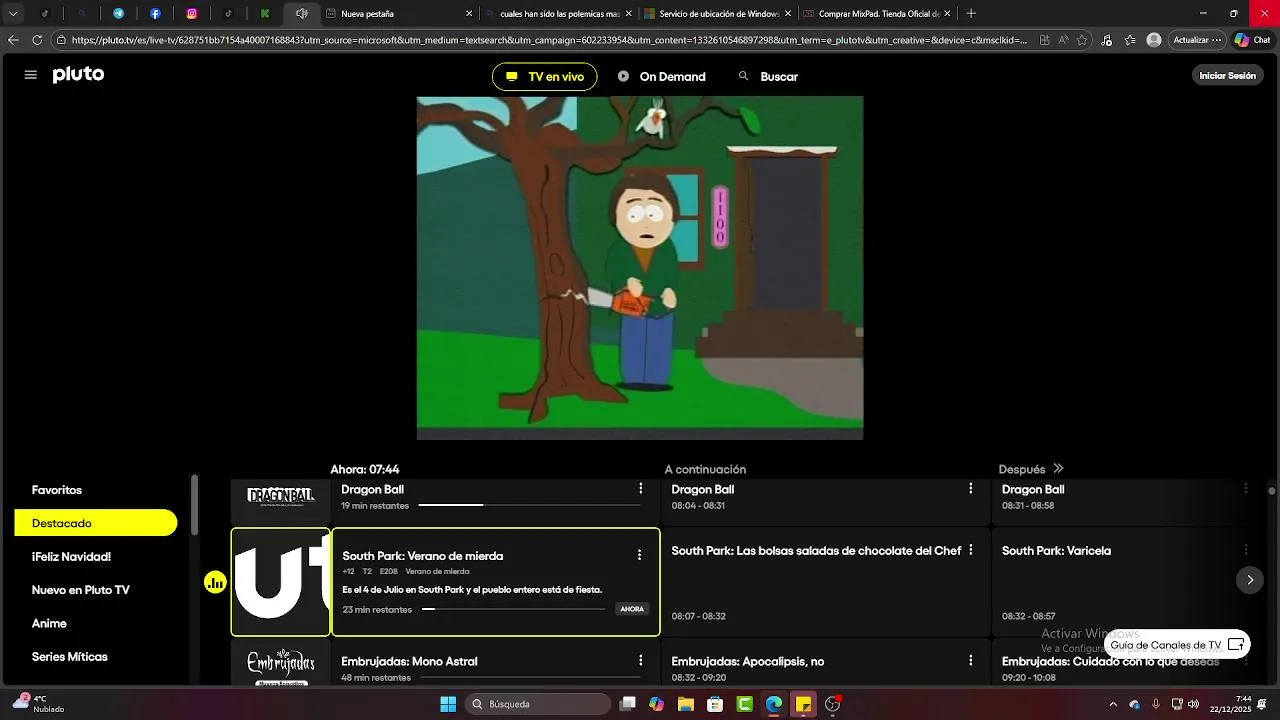Screen dimensions: 1280x720
Task: Click the Iniciar Sesión button
Action: (x=1227, y=76)
